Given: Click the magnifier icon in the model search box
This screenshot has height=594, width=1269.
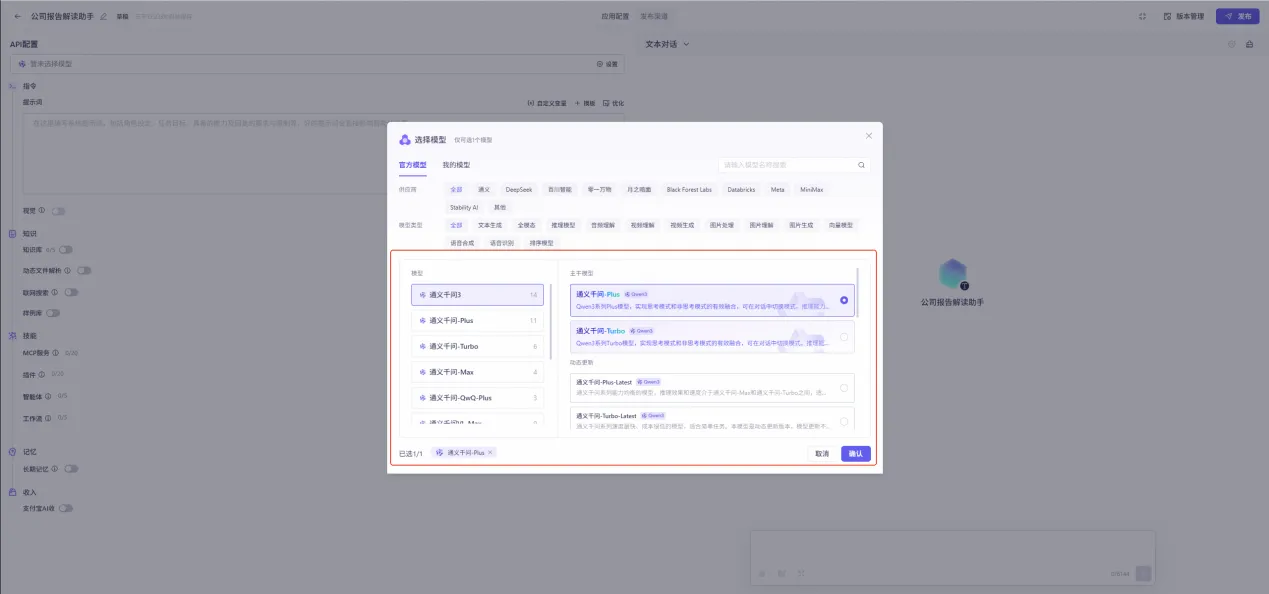Looking at the screenshot, I should click(x=861, y=165).
